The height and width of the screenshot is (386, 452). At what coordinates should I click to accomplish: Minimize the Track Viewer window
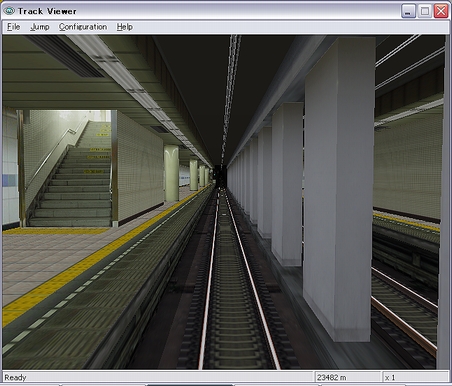tap(408, 11)
